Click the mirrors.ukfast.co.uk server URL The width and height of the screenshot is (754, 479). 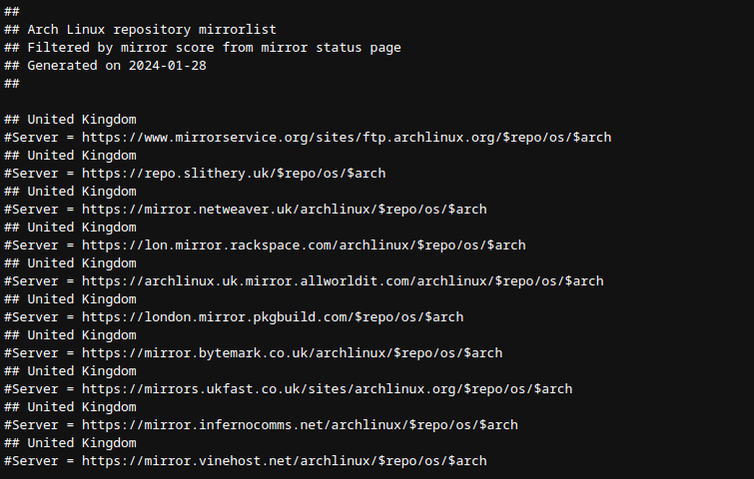[x=327, y=389]
